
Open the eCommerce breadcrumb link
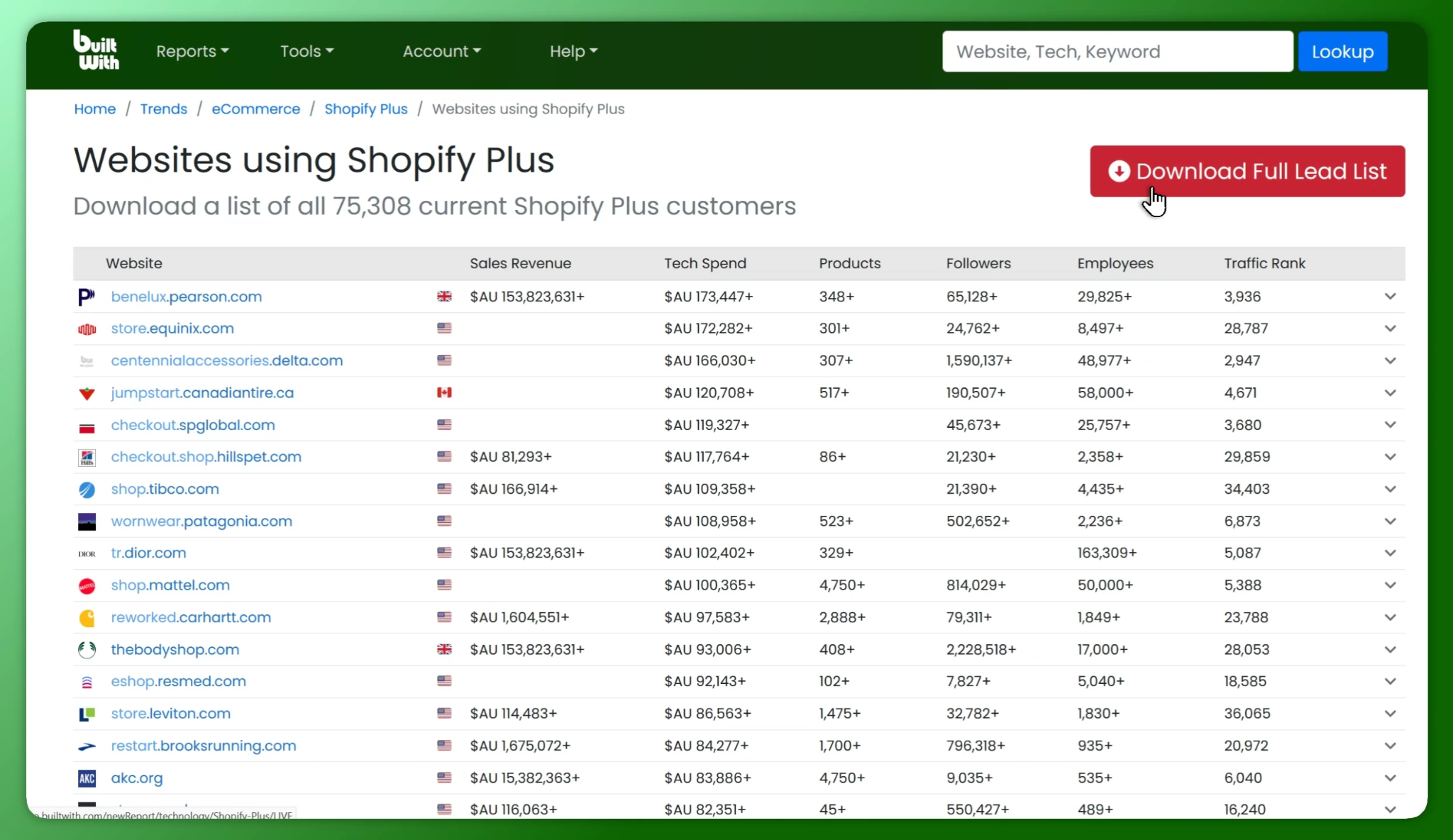click(x=256, y=109)
